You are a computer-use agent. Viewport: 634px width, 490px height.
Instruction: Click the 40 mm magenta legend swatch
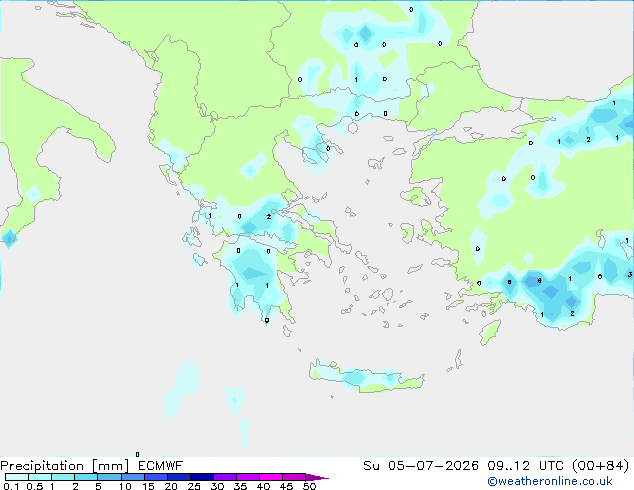coord(271,477)
